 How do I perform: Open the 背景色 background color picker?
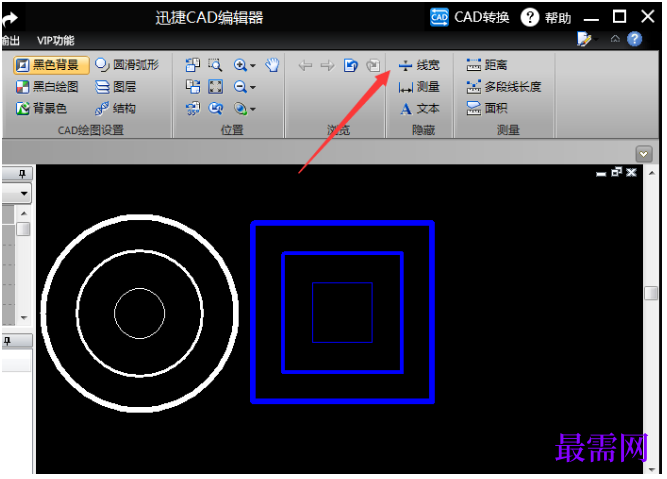(x=42, y=108)
